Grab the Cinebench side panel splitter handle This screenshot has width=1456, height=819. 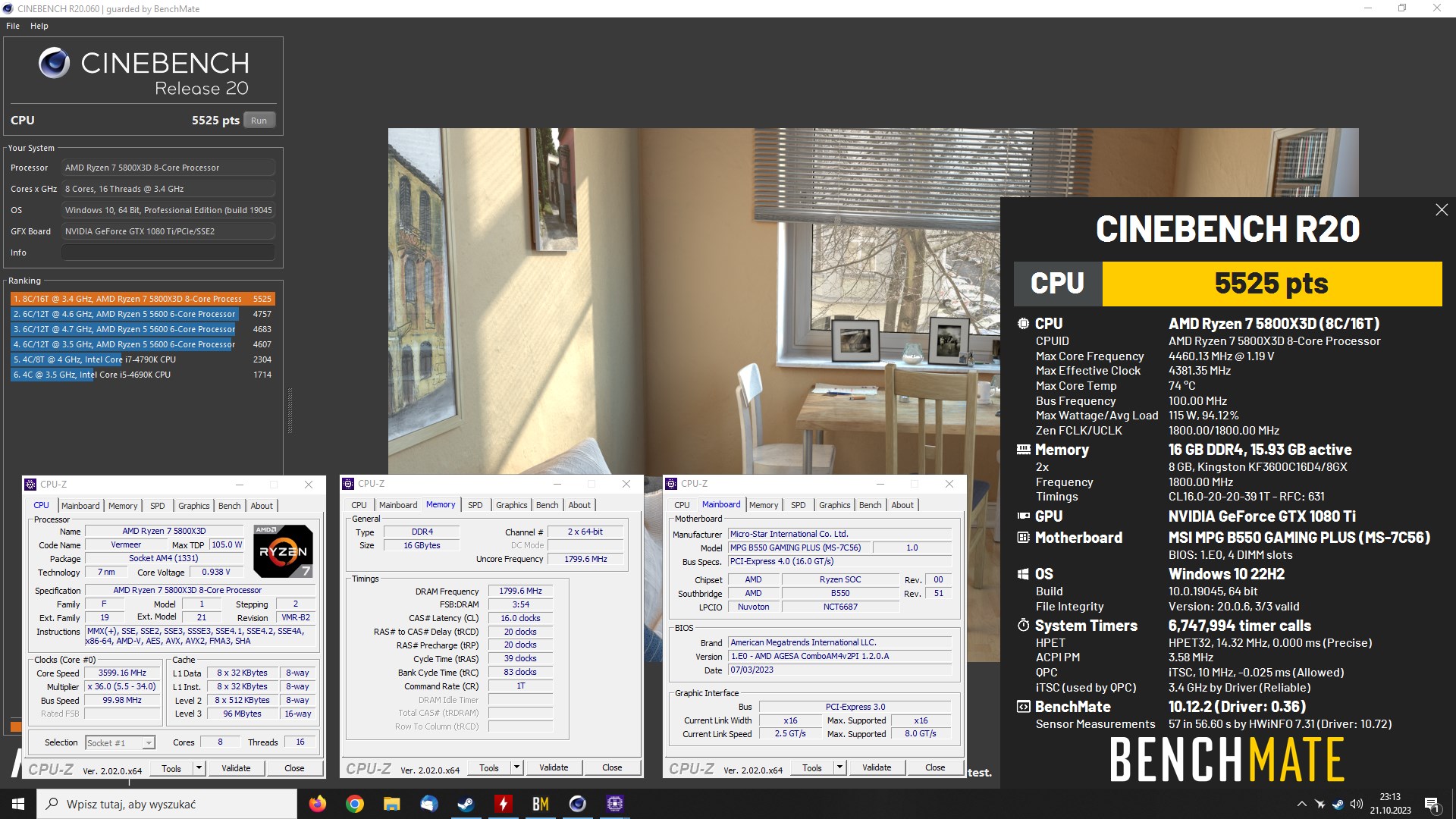pos(290,410)
